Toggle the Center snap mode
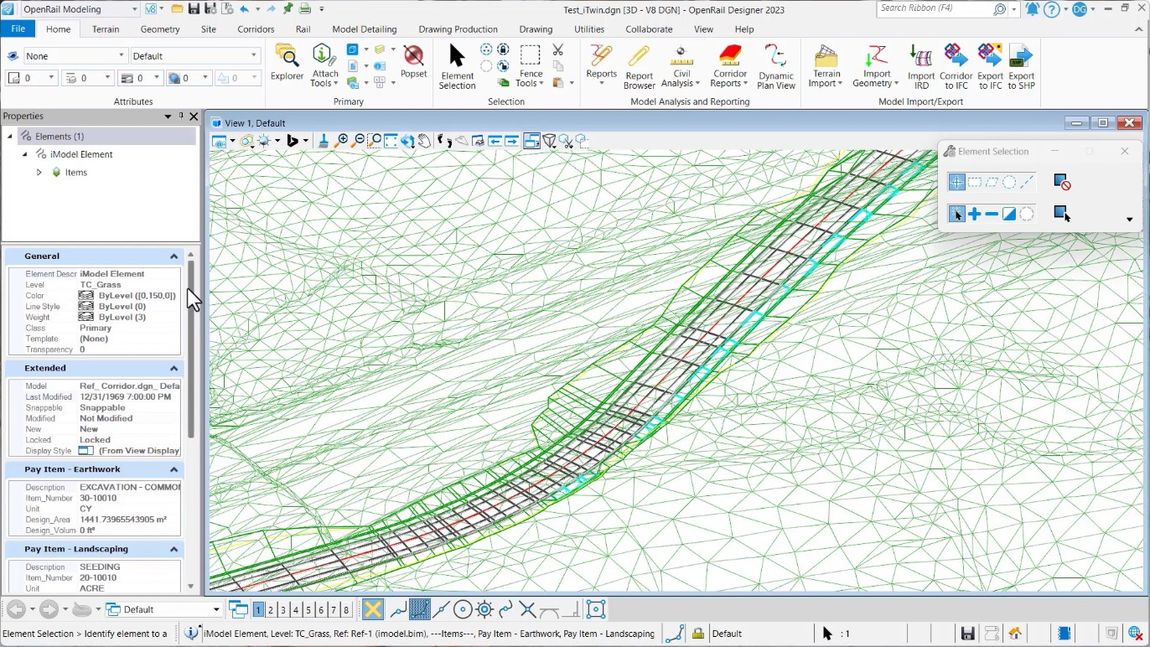Viewport: 1150px width, 647px height. (x=462, y=609)
